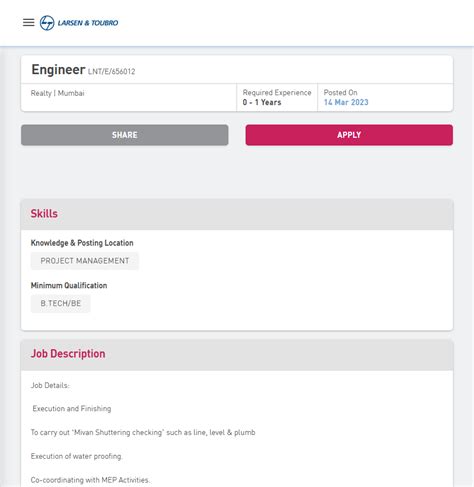Click the Engineer job title
Image resolution: width=474 pixels, height=487 pixels.
point(58,70)
